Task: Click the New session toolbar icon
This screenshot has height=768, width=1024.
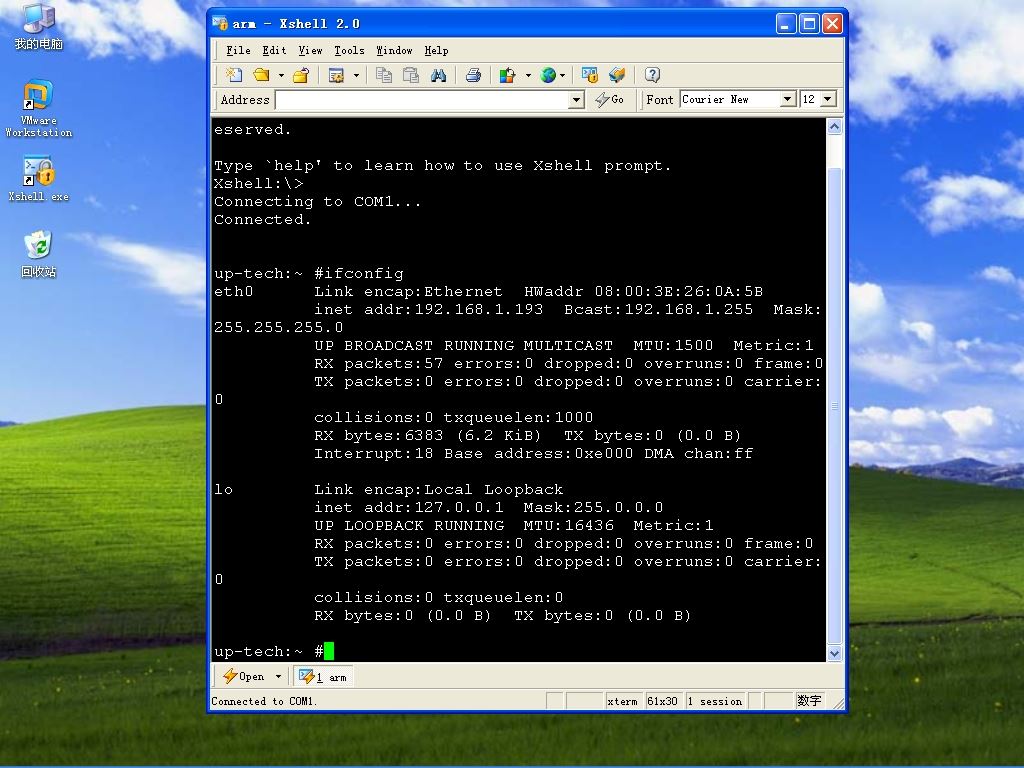Action: tap(234, 75)
